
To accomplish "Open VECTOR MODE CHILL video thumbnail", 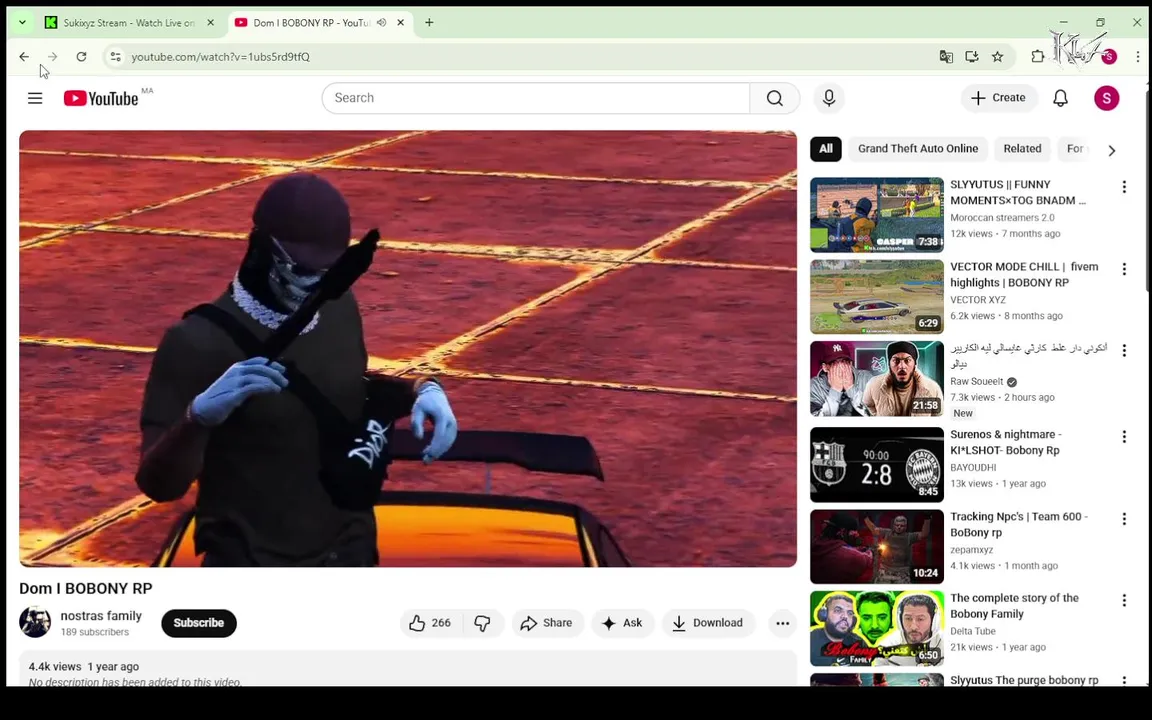I will [x=876, y=297].
